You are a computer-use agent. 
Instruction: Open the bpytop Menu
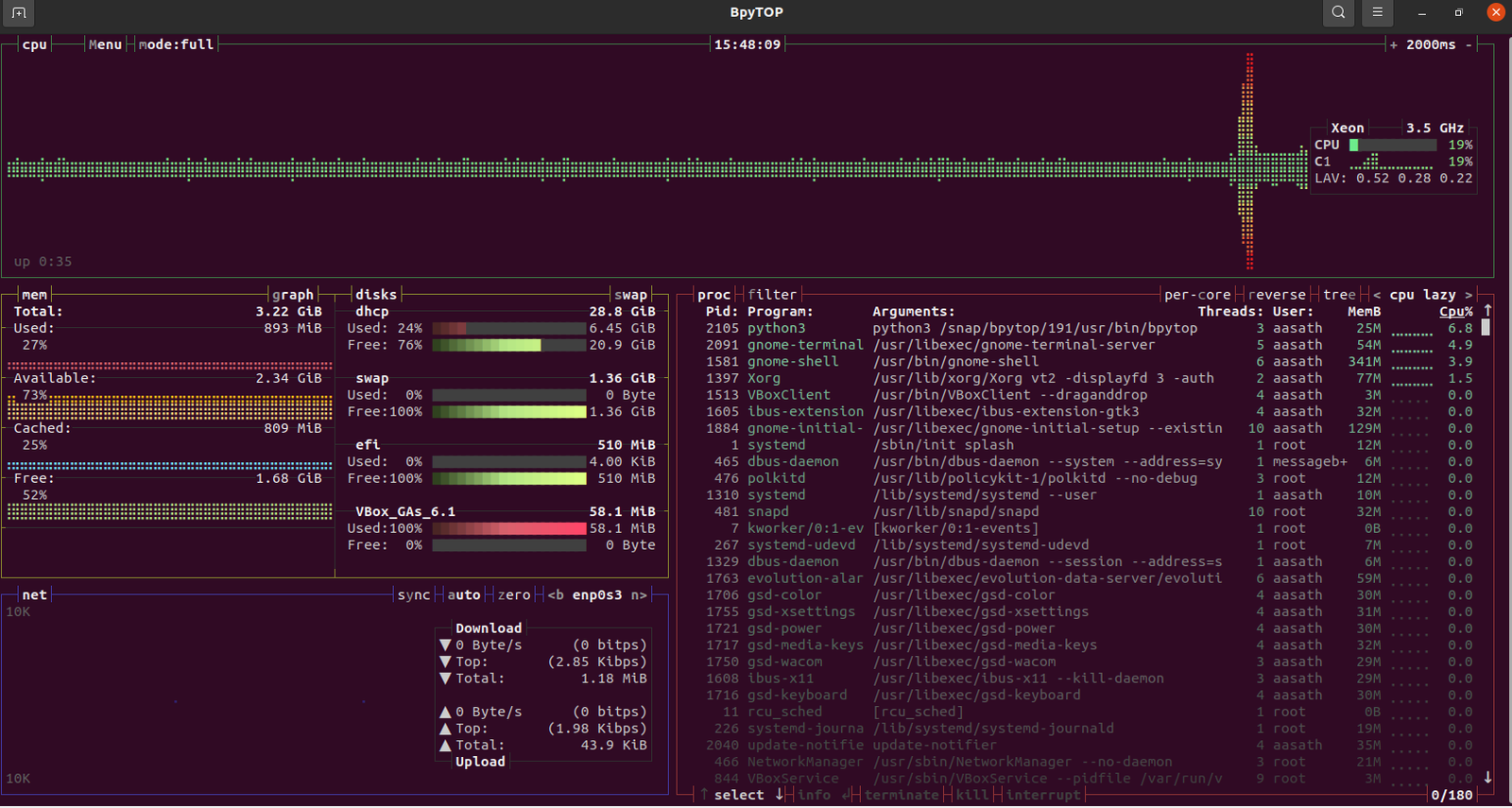pos(105,44)
